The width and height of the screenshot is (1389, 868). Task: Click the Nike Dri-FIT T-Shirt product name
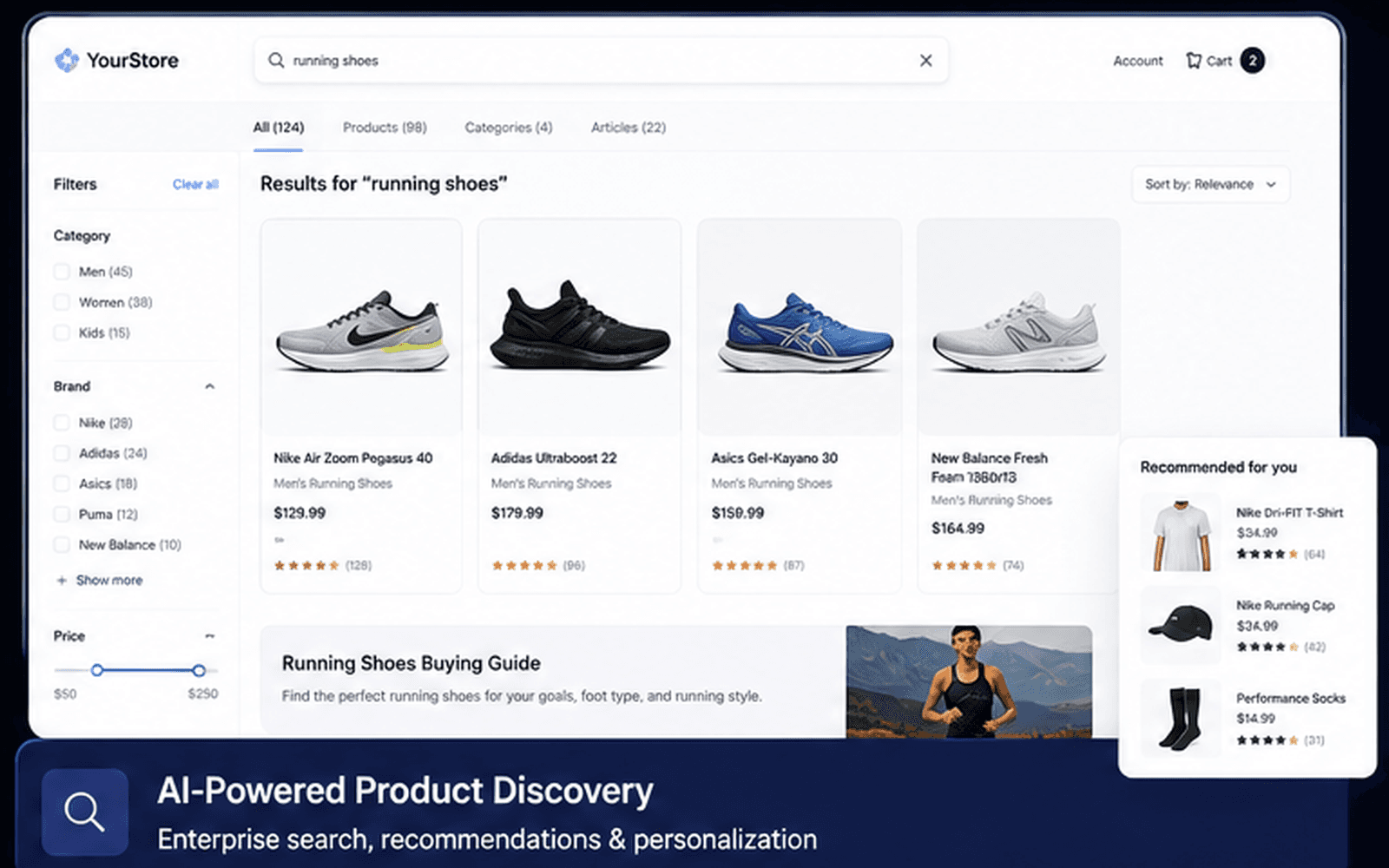[x=1290, y=513]
